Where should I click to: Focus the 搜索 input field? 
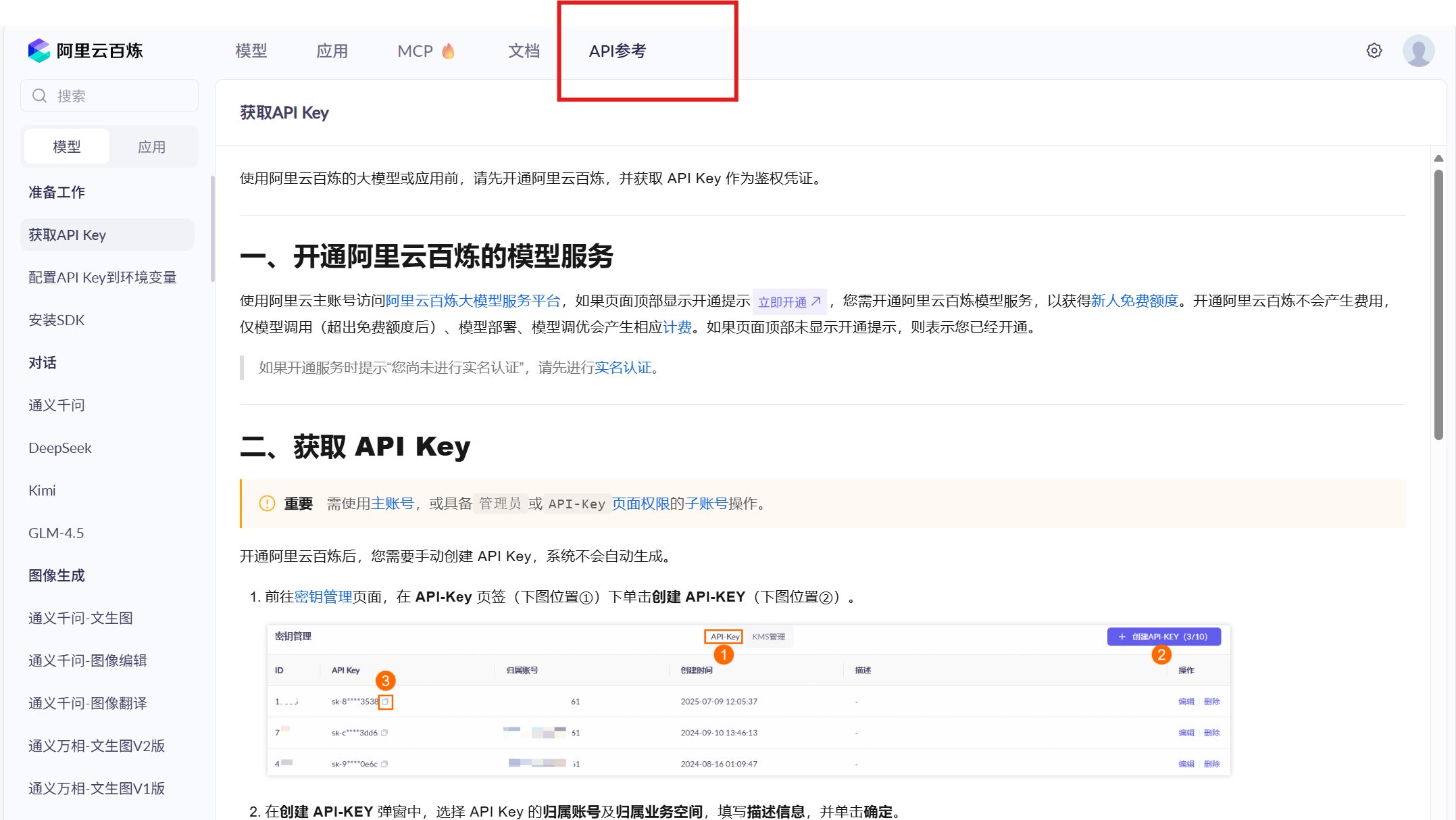pyautogui.click(x=109, y=96)
